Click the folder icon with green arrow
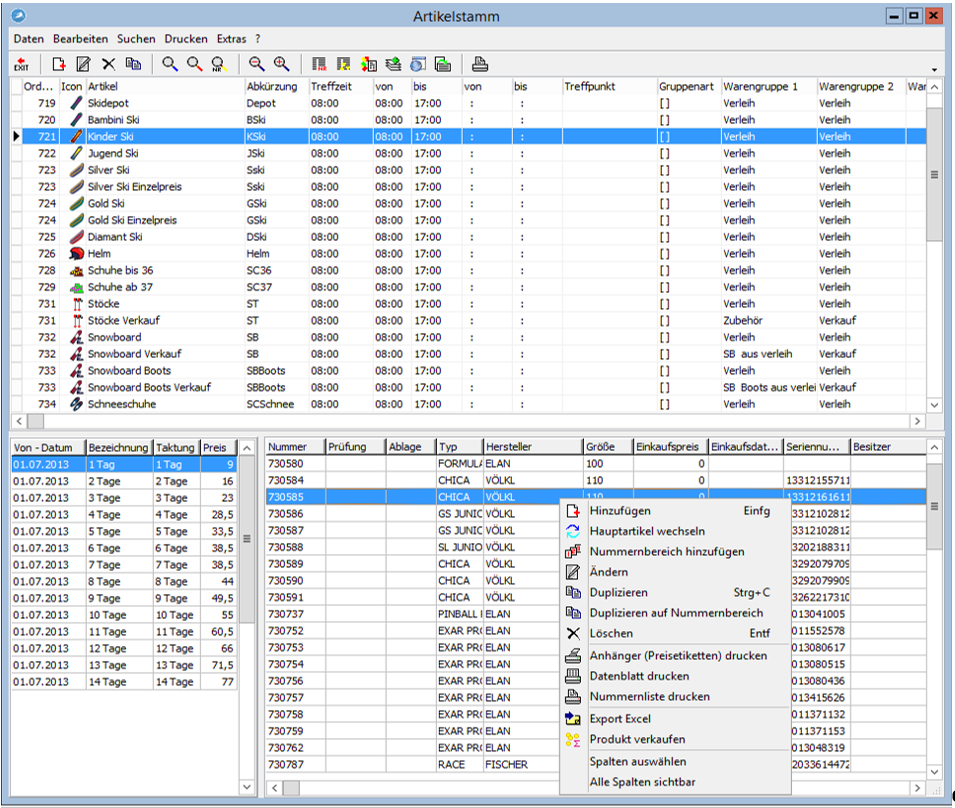Image resolution: width=955 pixels, height=808 pixels. click(x=443, y=64)
